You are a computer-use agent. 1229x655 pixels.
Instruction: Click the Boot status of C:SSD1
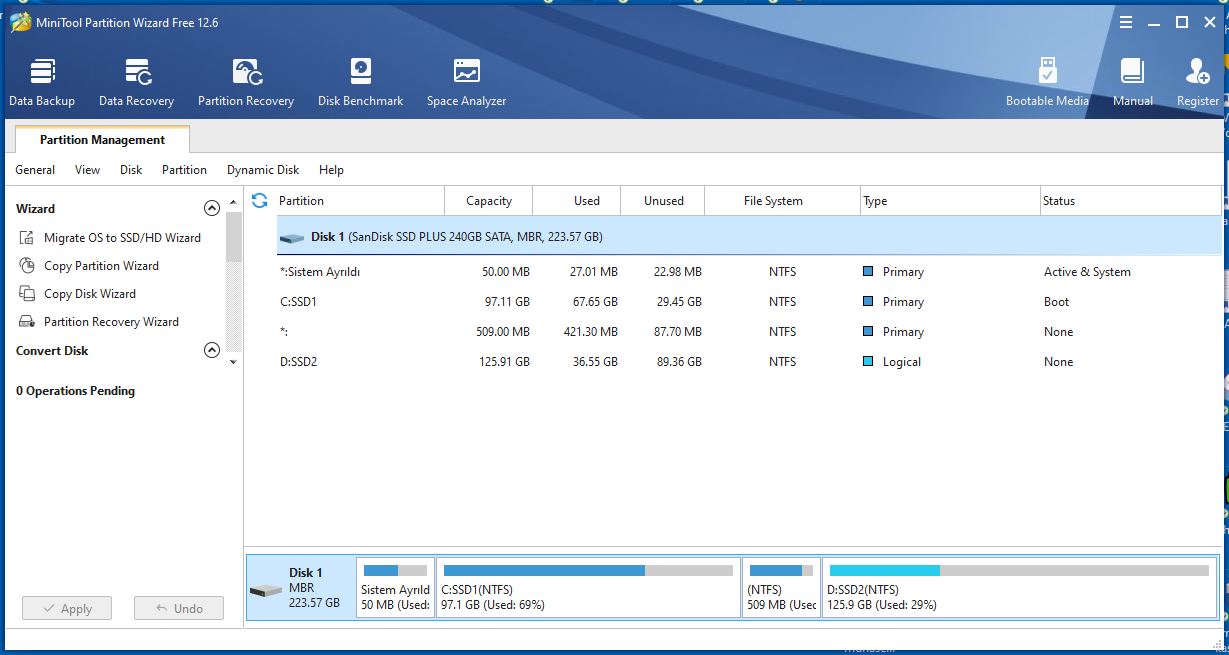pyautogui.click(x=1056, y=302)
